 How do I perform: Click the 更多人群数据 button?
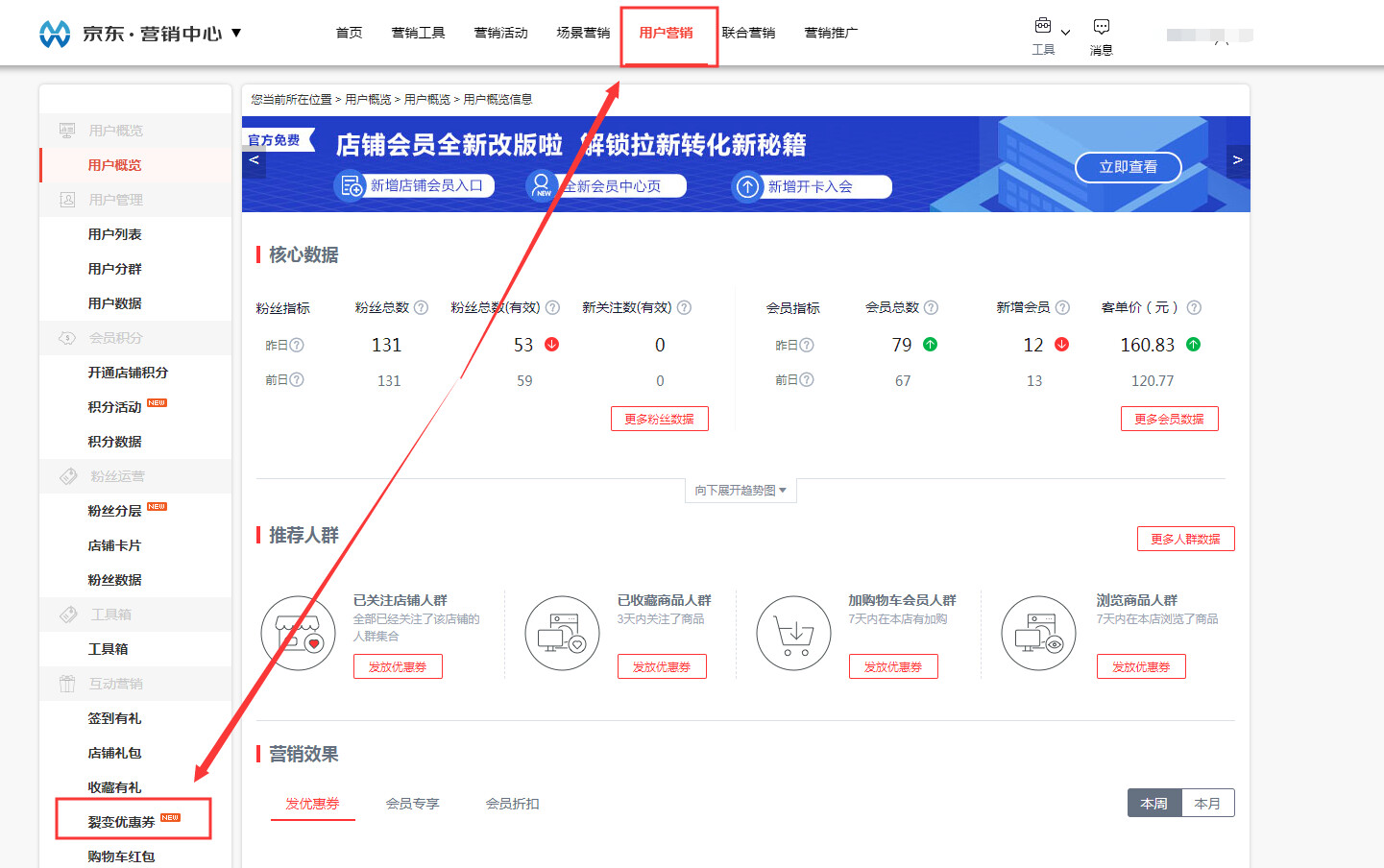pyautogui.click(x=1186, y=539)
